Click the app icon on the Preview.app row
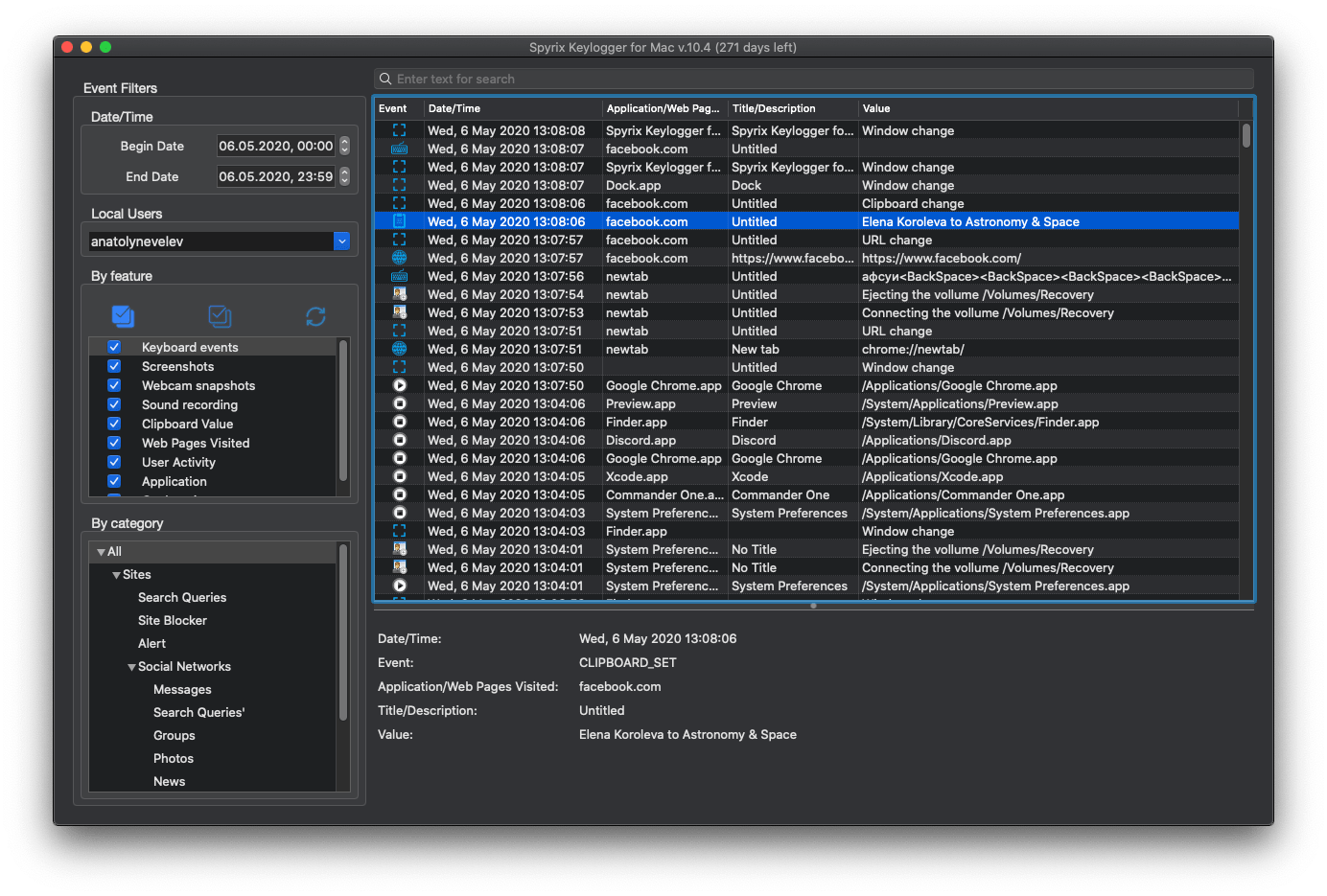The width and height of the screenshot is (1327, 896). [x=400, y=403]
